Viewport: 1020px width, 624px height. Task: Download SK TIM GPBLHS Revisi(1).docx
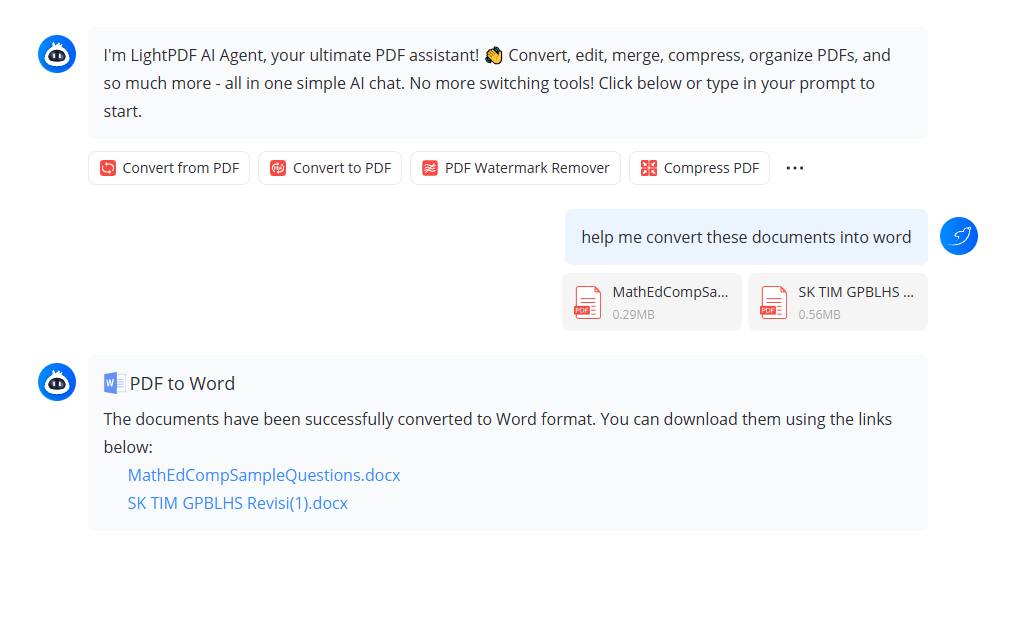click(237, 503)
